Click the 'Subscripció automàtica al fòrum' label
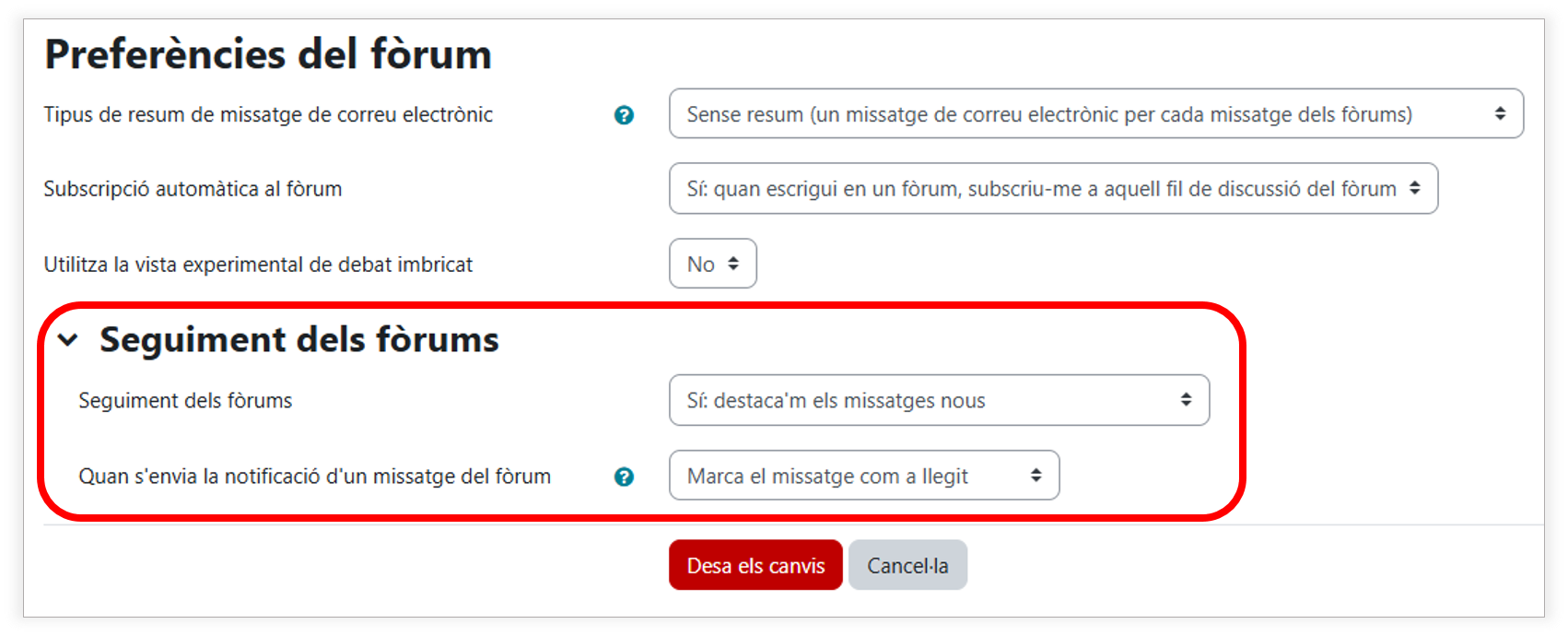The image size is (1568, 636). point(193,189)
